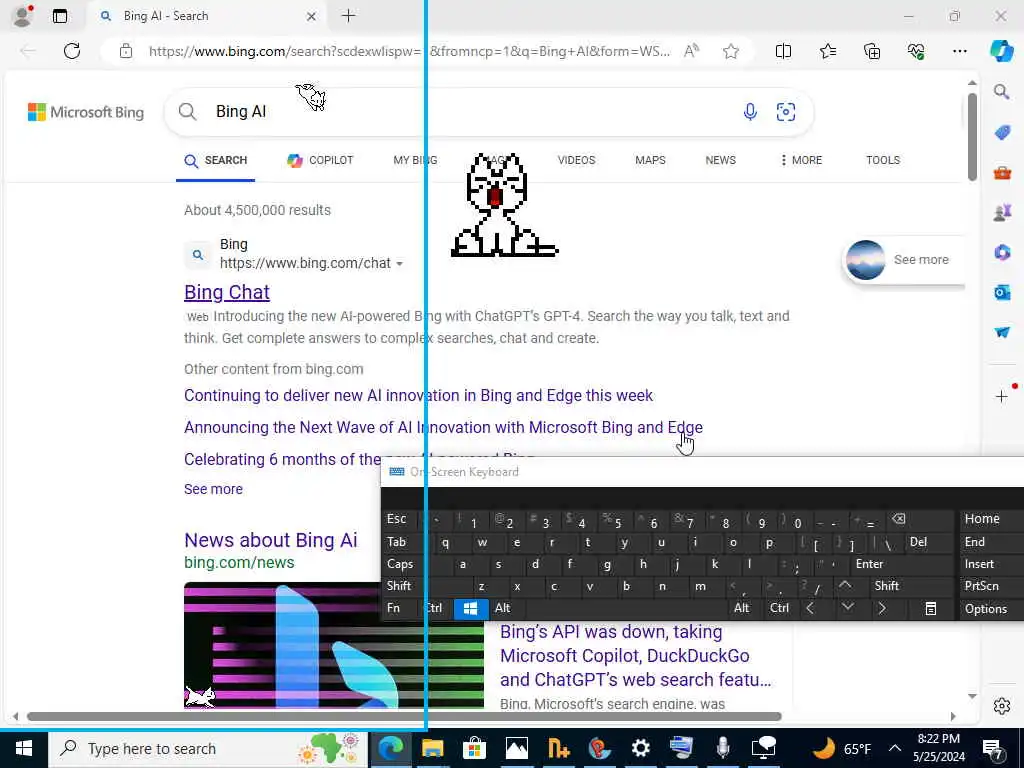The height and width of the screenshot is (768, 1024).
Task: Click the horizontal page scrollbar
Action: coord(404,716)
